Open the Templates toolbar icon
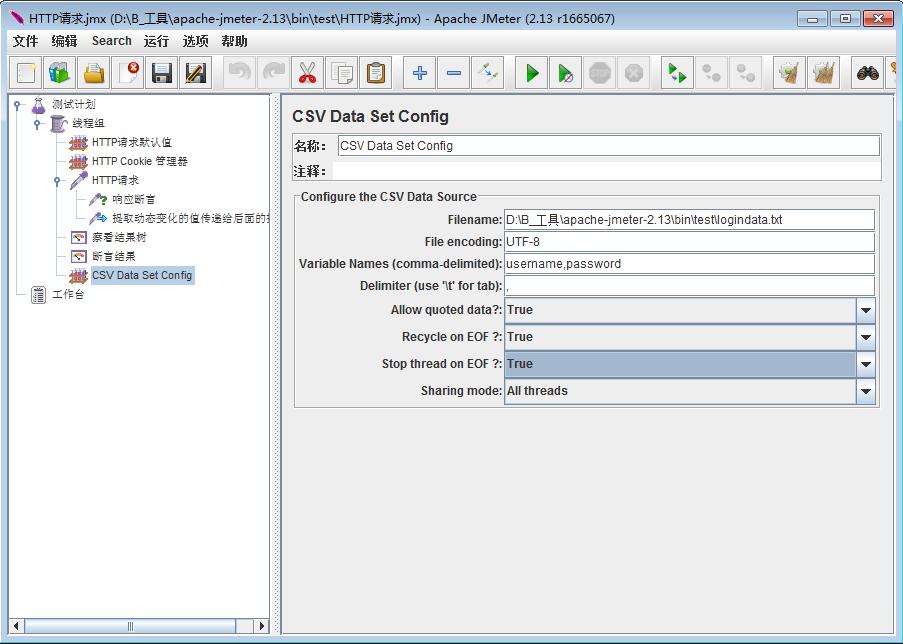The height and width of the screenshot is (644, 903). click(59, 73)
